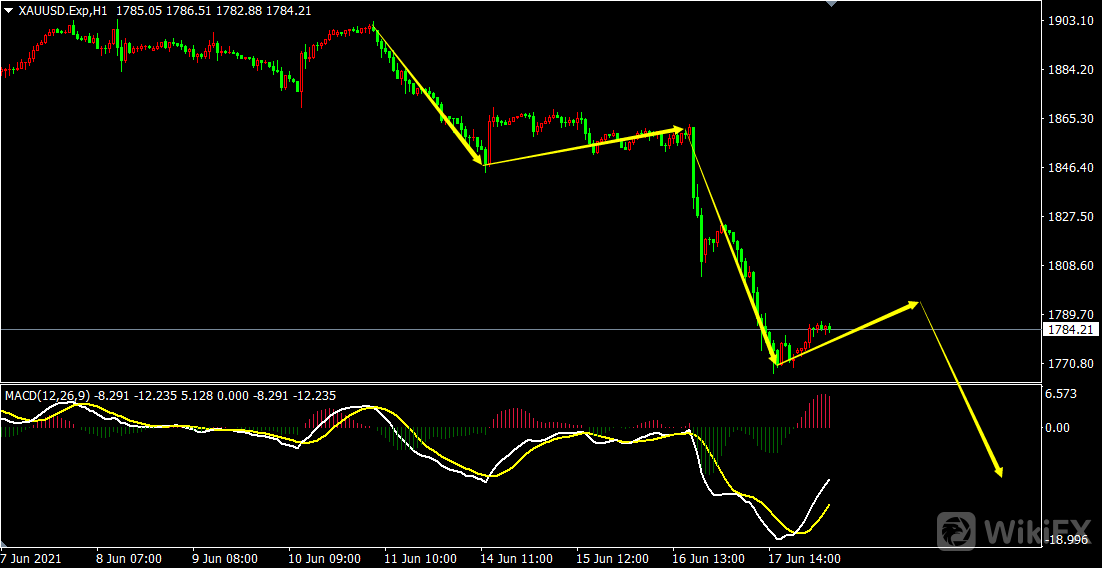1102x568 pixels.
Task: Click the 1770.80 price scale value
Action: (1070, 363)
